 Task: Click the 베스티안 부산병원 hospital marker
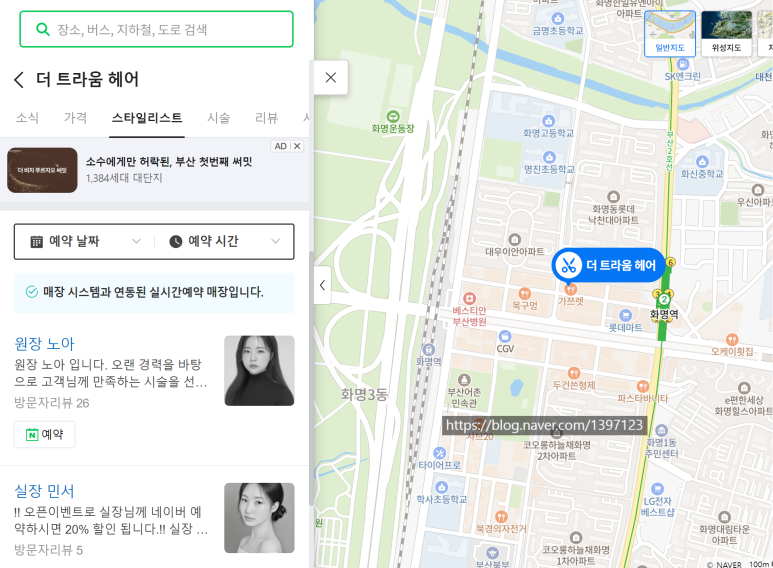coord(469,298)
